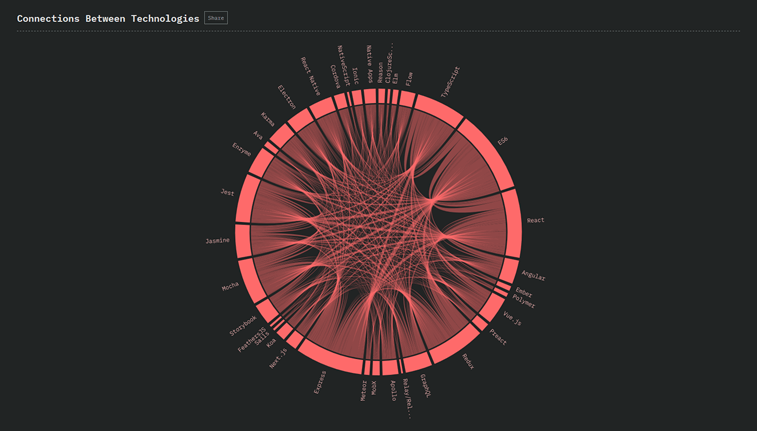Select the 'Vue.js' label
The width and height of the screenshot is (757, 431).
click(x=512, y=319)
